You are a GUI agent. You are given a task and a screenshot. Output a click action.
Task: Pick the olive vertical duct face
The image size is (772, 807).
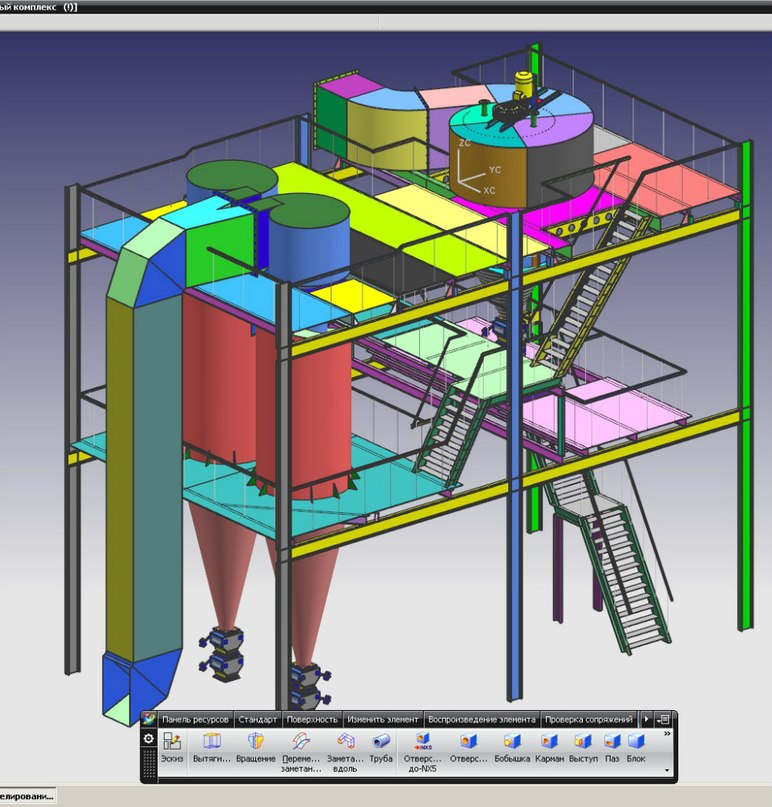120,479
